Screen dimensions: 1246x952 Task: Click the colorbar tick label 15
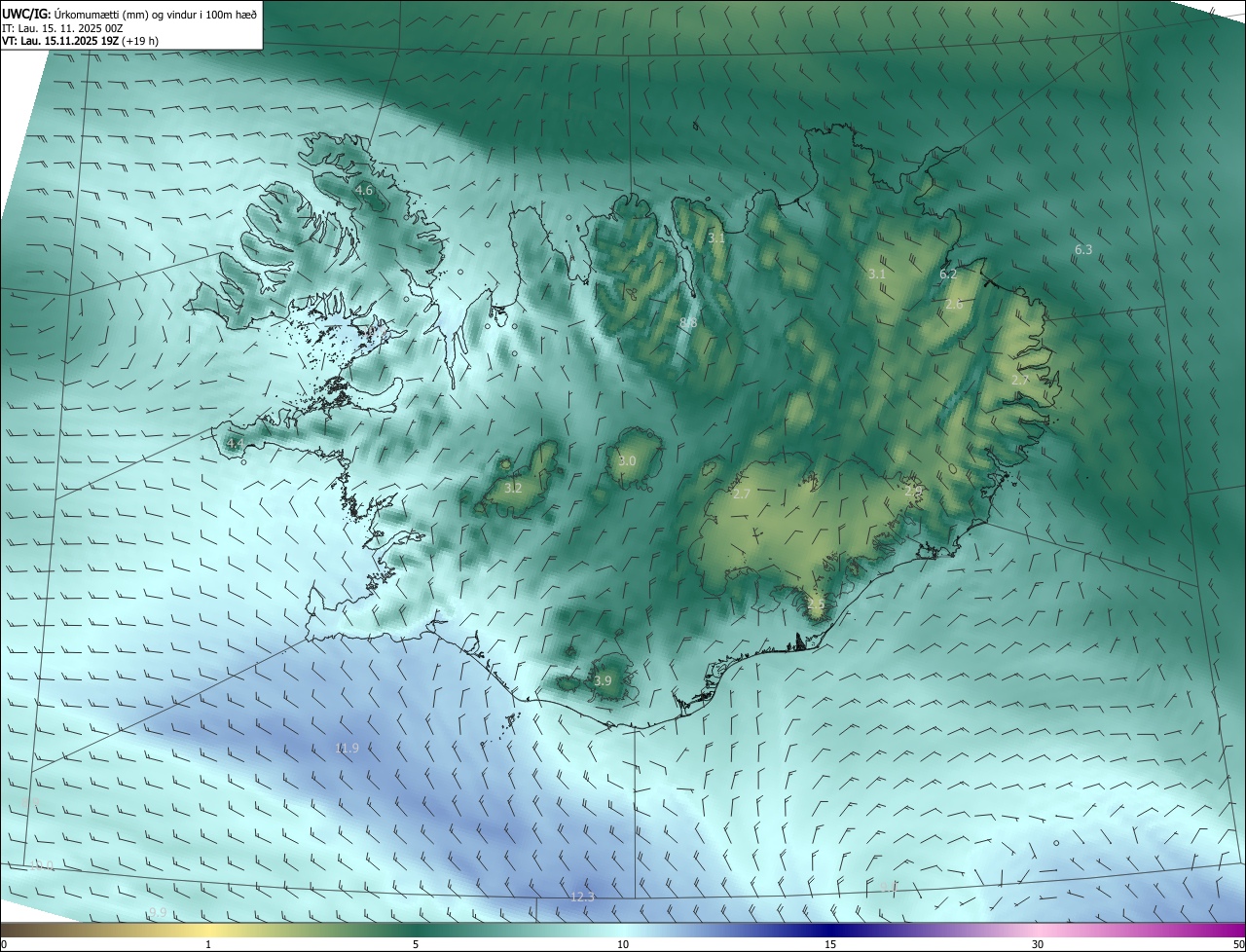pyautogui.click(x=830, y=944)
